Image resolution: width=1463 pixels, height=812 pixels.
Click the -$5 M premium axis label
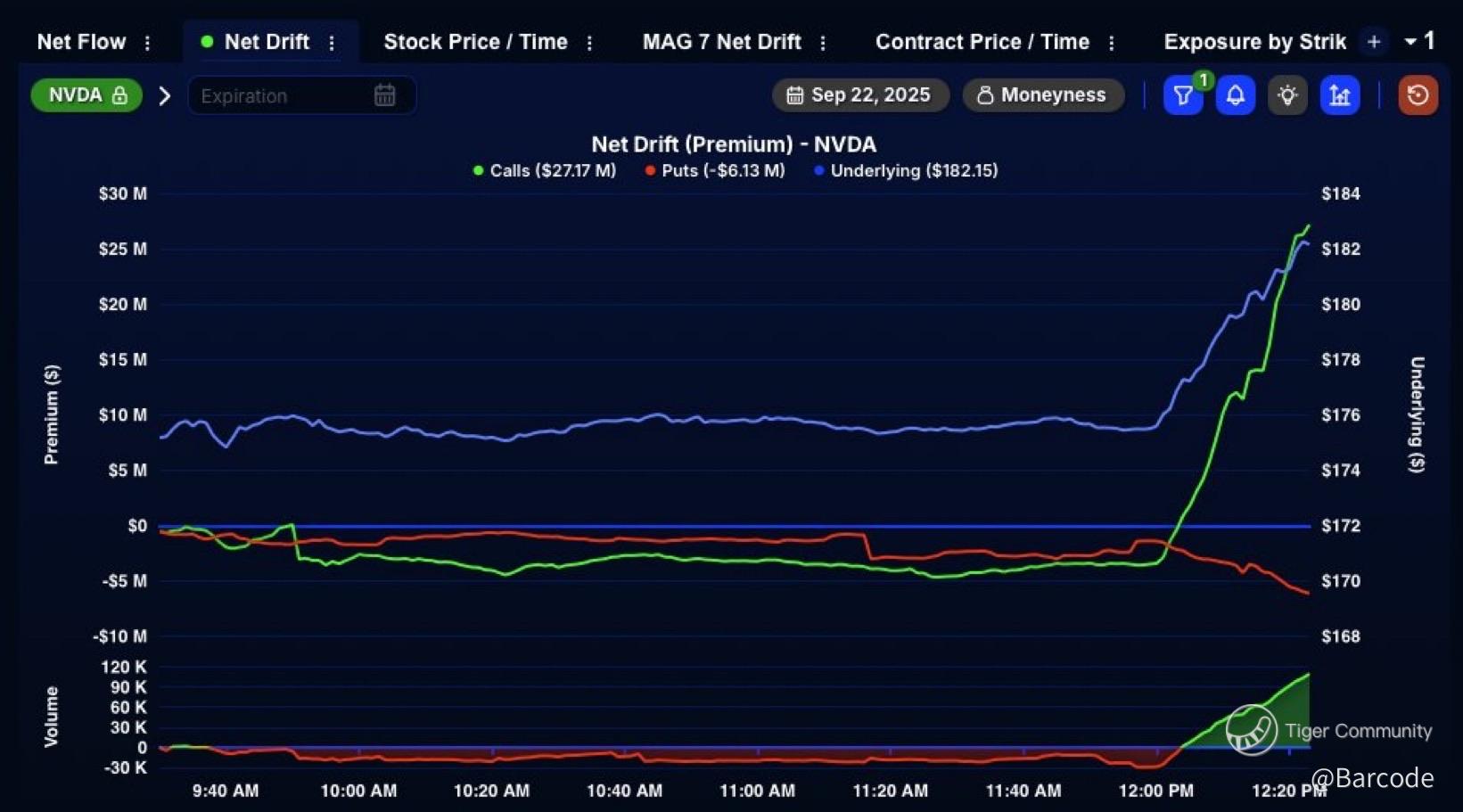click(x=124, y=581)
